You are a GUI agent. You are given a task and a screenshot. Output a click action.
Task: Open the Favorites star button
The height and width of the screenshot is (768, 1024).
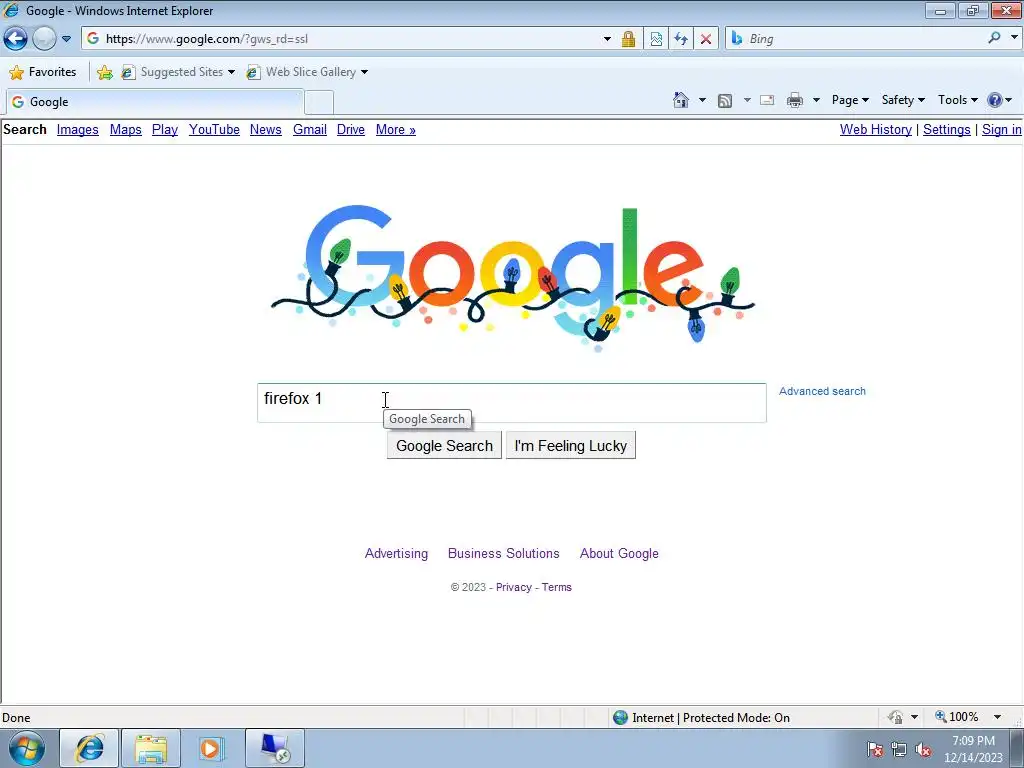(43, 72)
